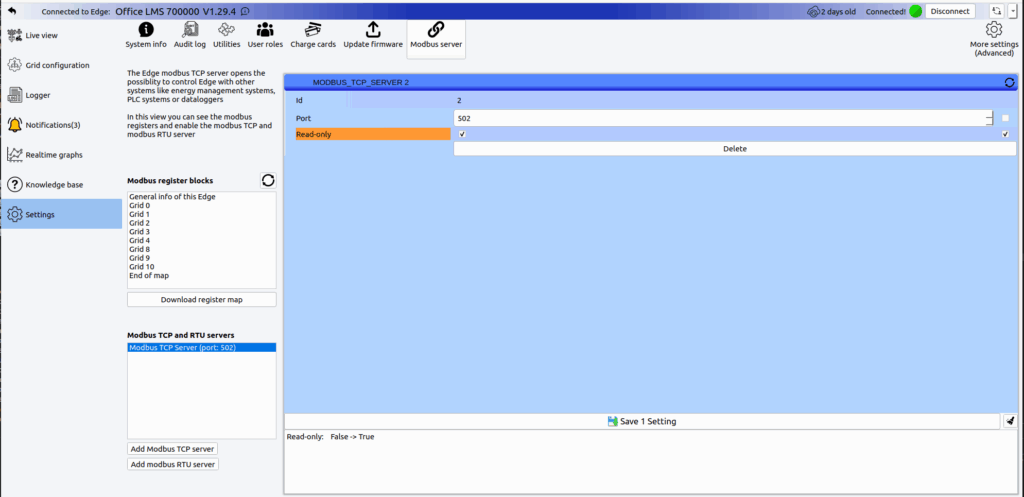Viewport: 1024px width, 497px height.
Task: Select 'General info of this Edge' block
Action: [172, 197]
